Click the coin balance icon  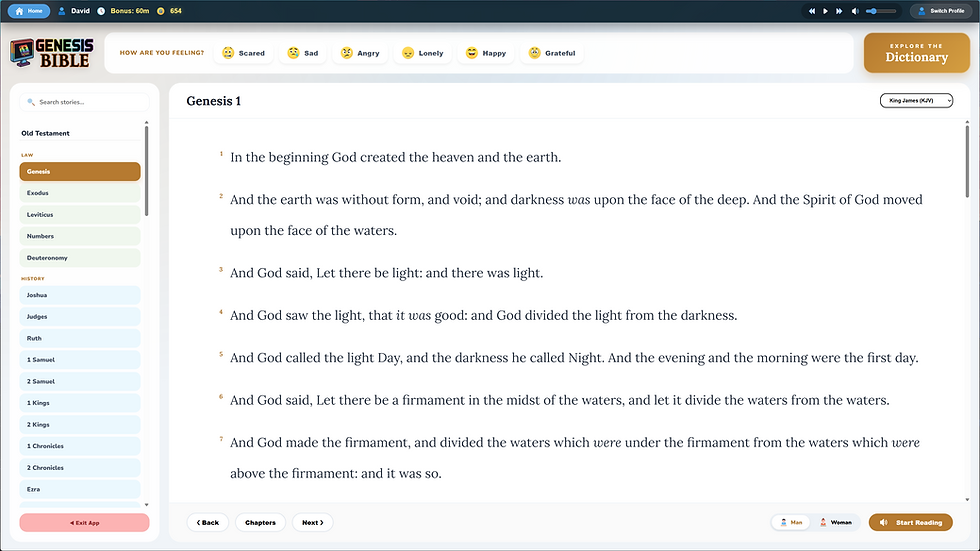[161, 11]
